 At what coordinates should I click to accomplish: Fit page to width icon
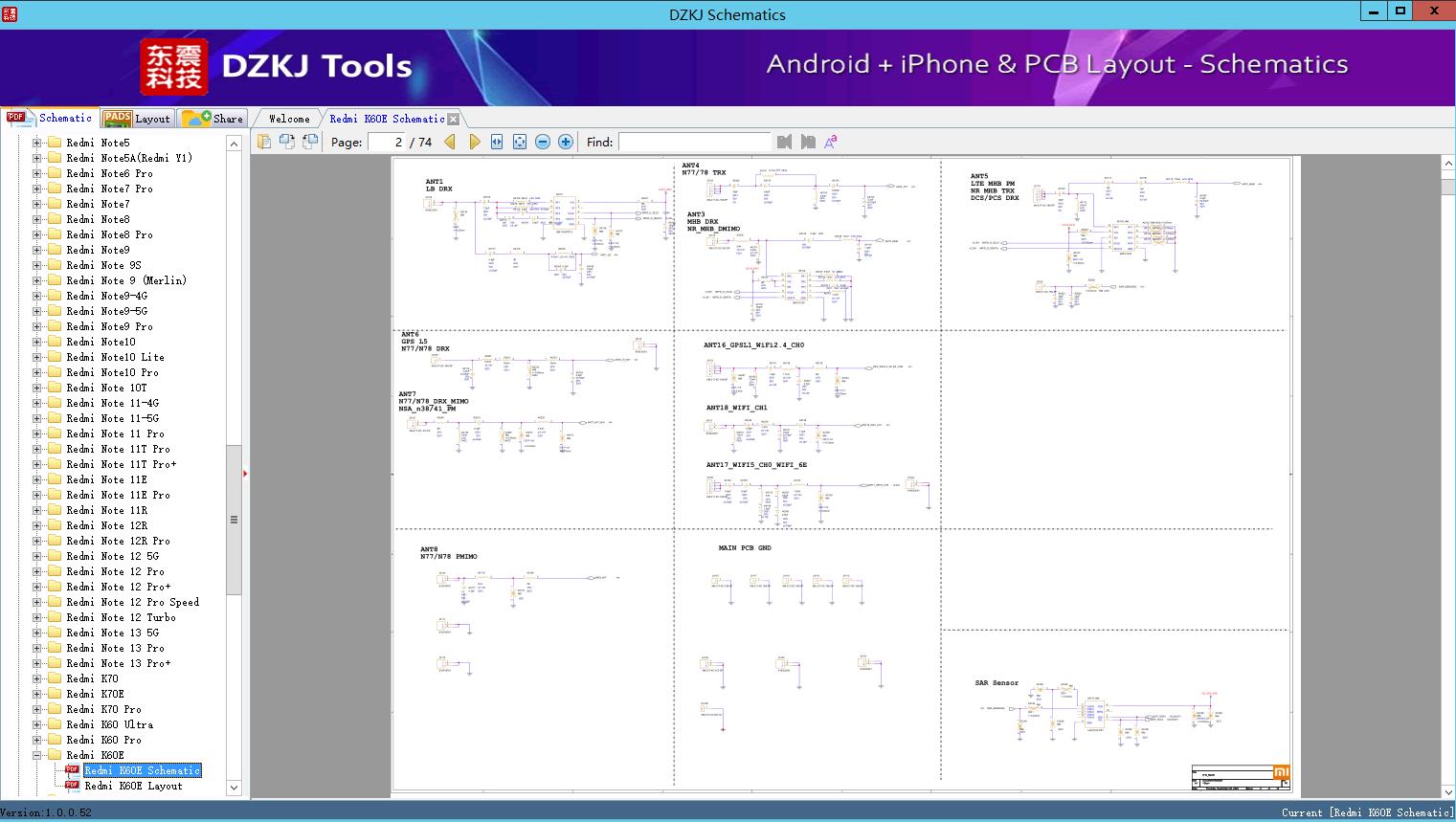coord(497,142)
